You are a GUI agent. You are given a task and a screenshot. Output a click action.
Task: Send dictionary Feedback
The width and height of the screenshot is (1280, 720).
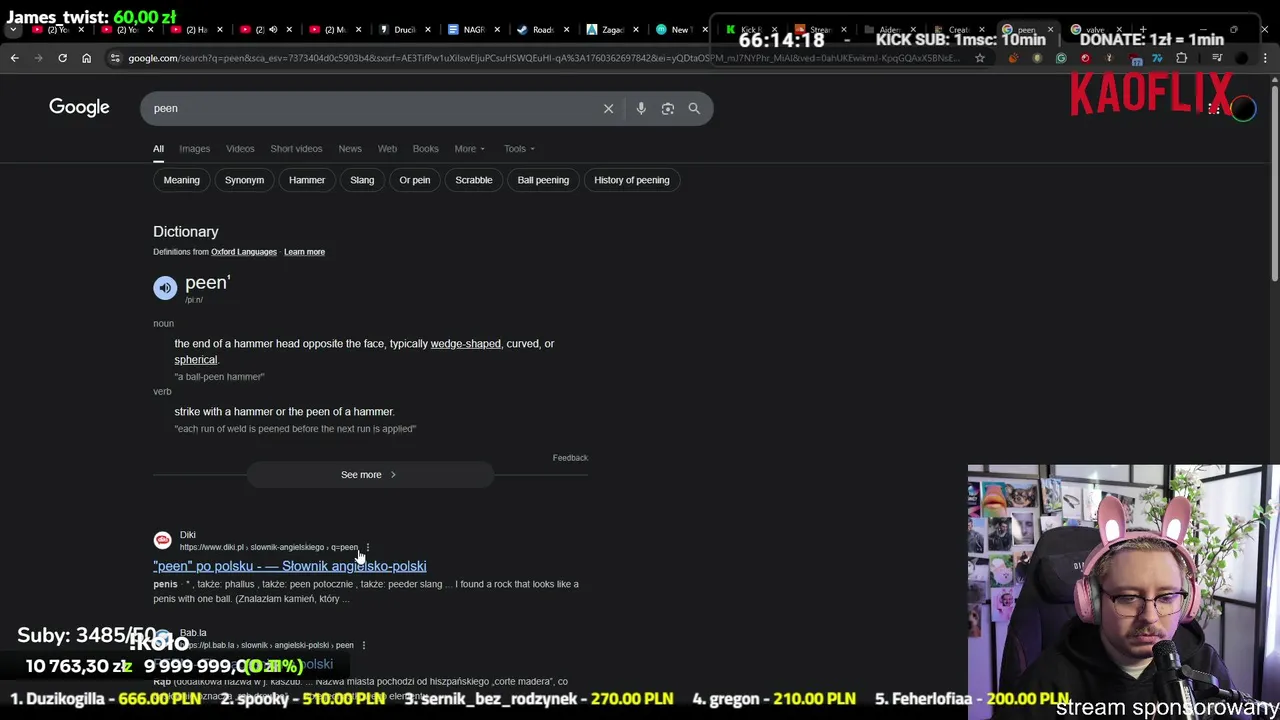pos(570,457)
